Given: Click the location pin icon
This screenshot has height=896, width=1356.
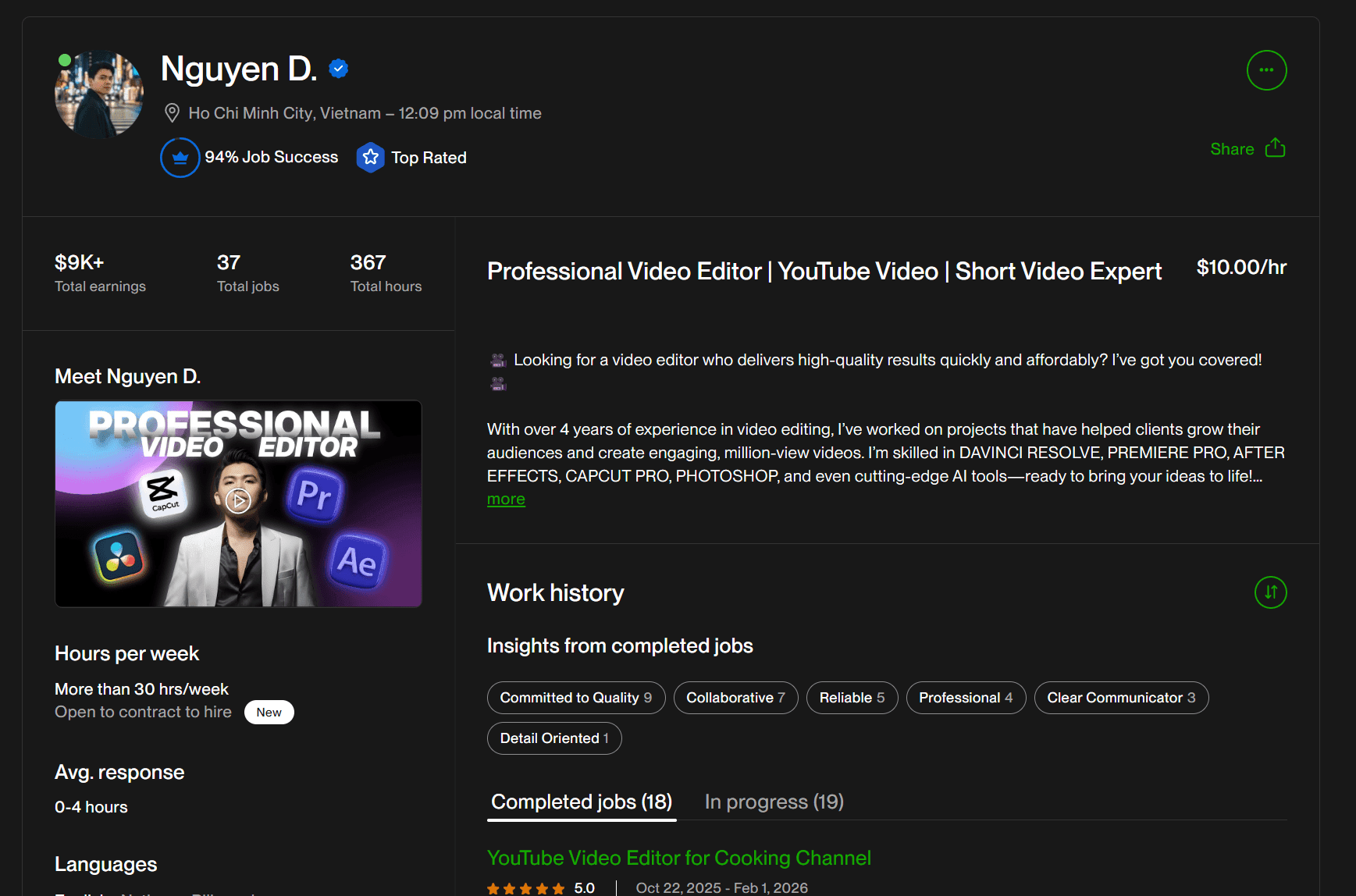Looking at the screenshot, I should pos(172,113).
